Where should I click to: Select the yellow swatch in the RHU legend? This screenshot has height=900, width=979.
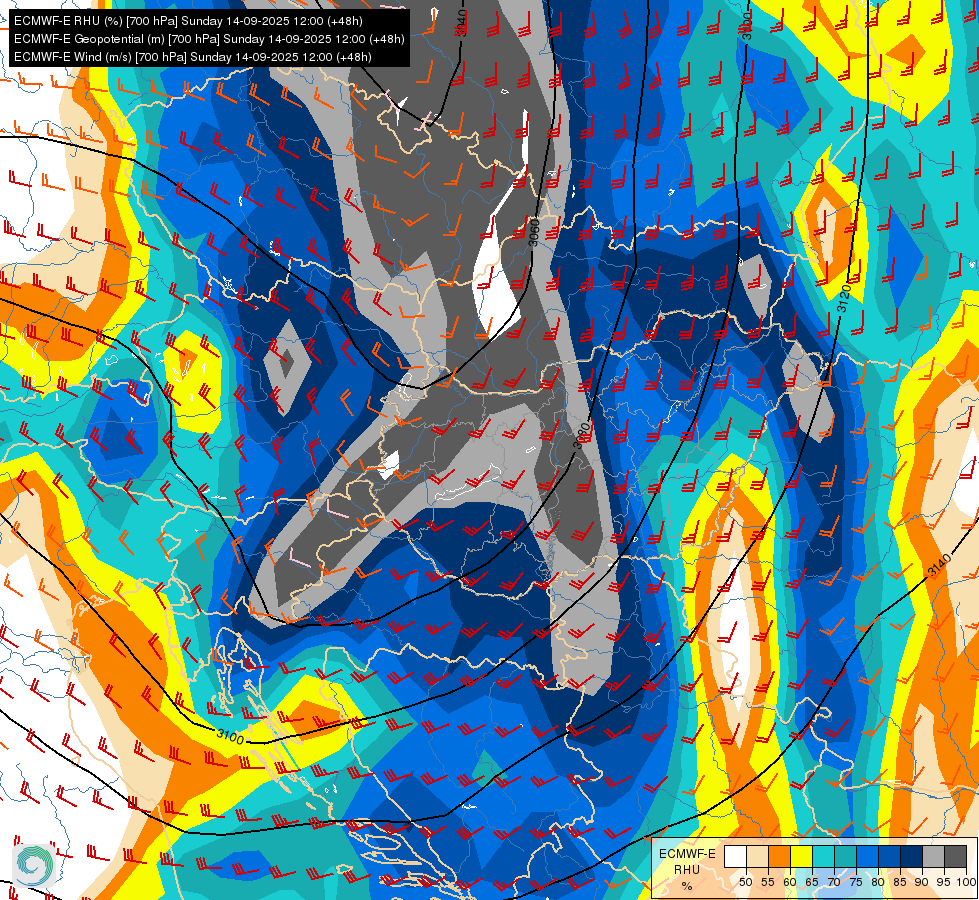coord(802,856)
